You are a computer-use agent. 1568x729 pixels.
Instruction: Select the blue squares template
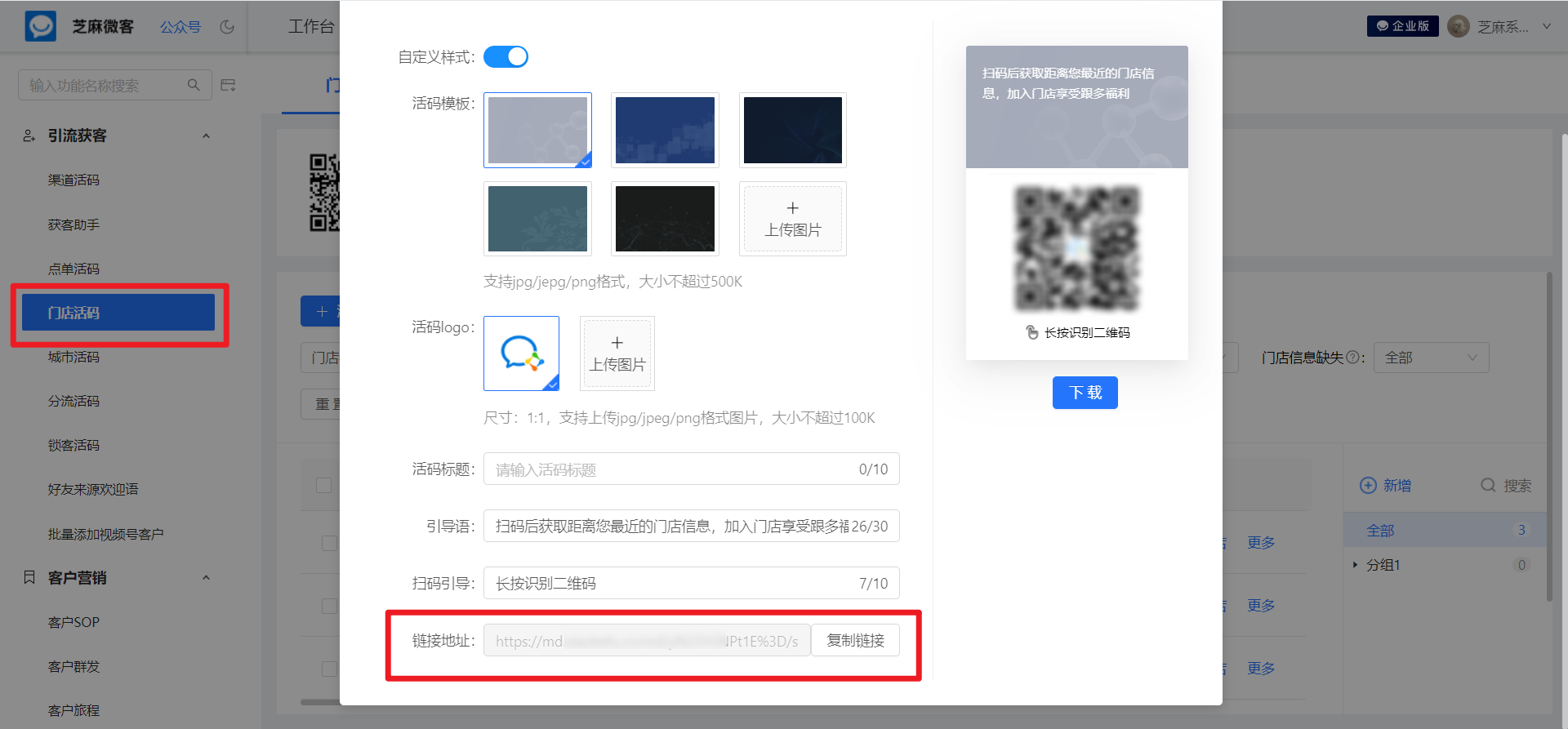(x=665, y=130)
